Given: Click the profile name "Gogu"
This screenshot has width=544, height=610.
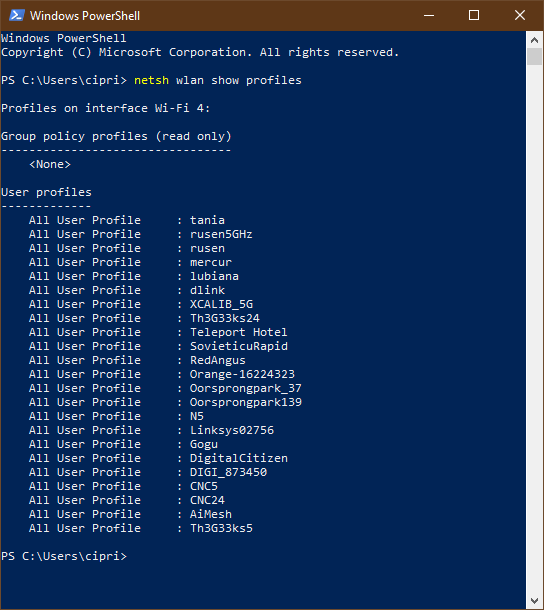Looking at the screenshot, I should [204, 444].
